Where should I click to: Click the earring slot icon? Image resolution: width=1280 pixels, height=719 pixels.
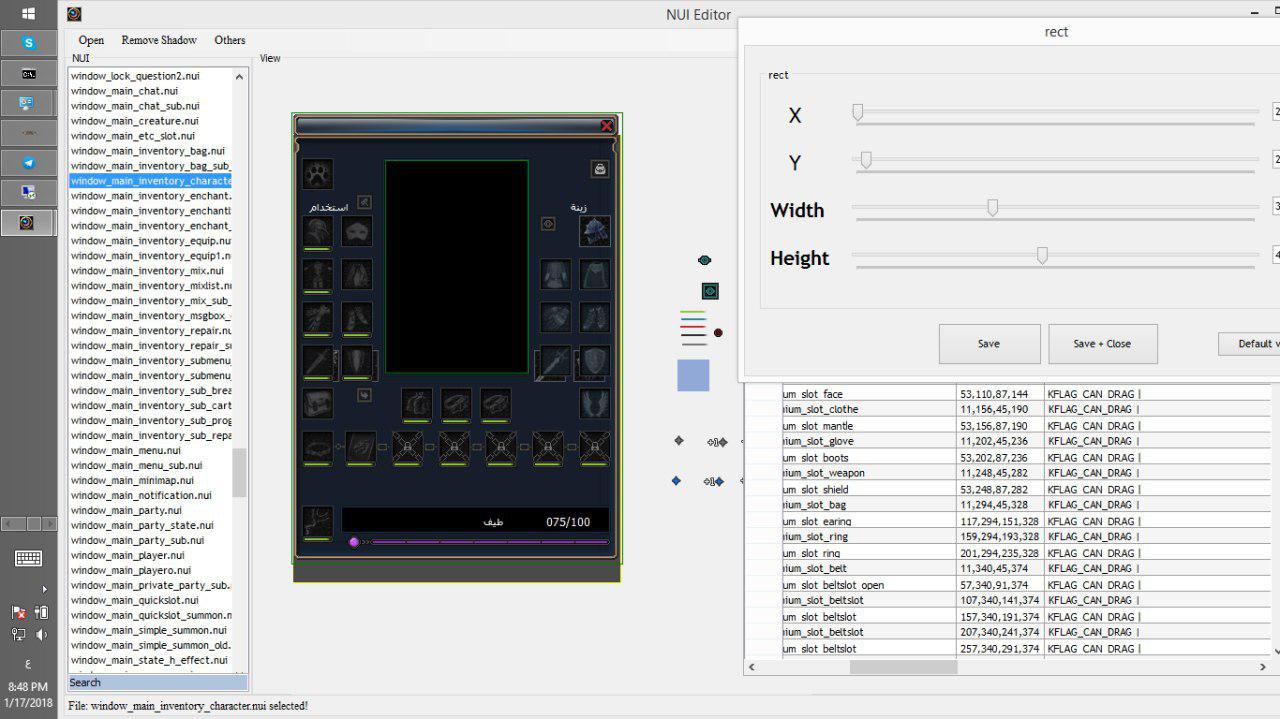(417, 404)
